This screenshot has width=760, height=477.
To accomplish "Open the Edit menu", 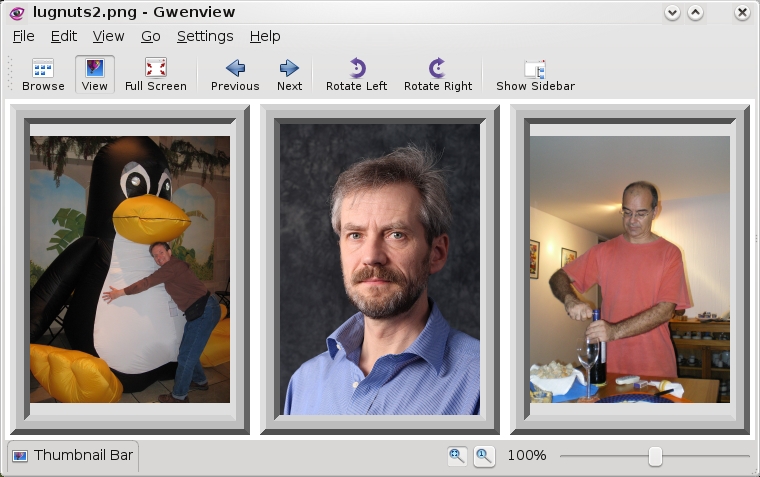I will [x=64, y=36].
